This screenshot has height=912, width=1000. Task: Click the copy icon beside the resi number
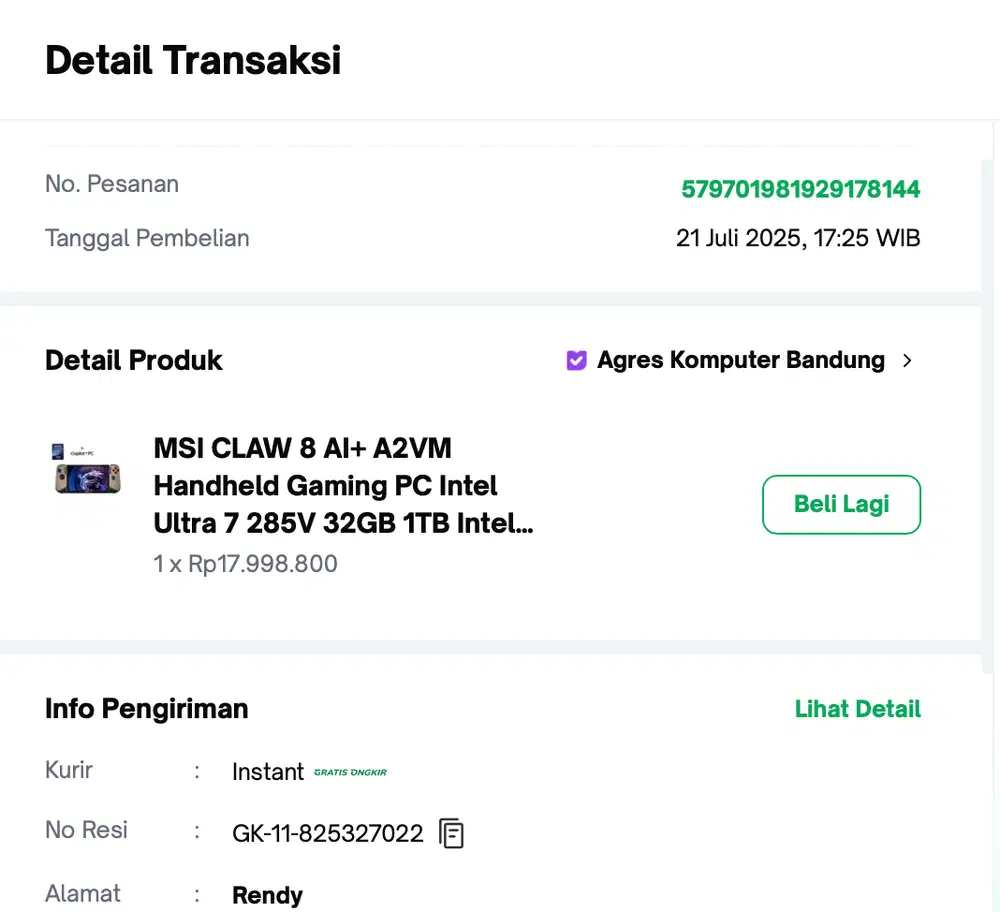(x=450, y=833)
